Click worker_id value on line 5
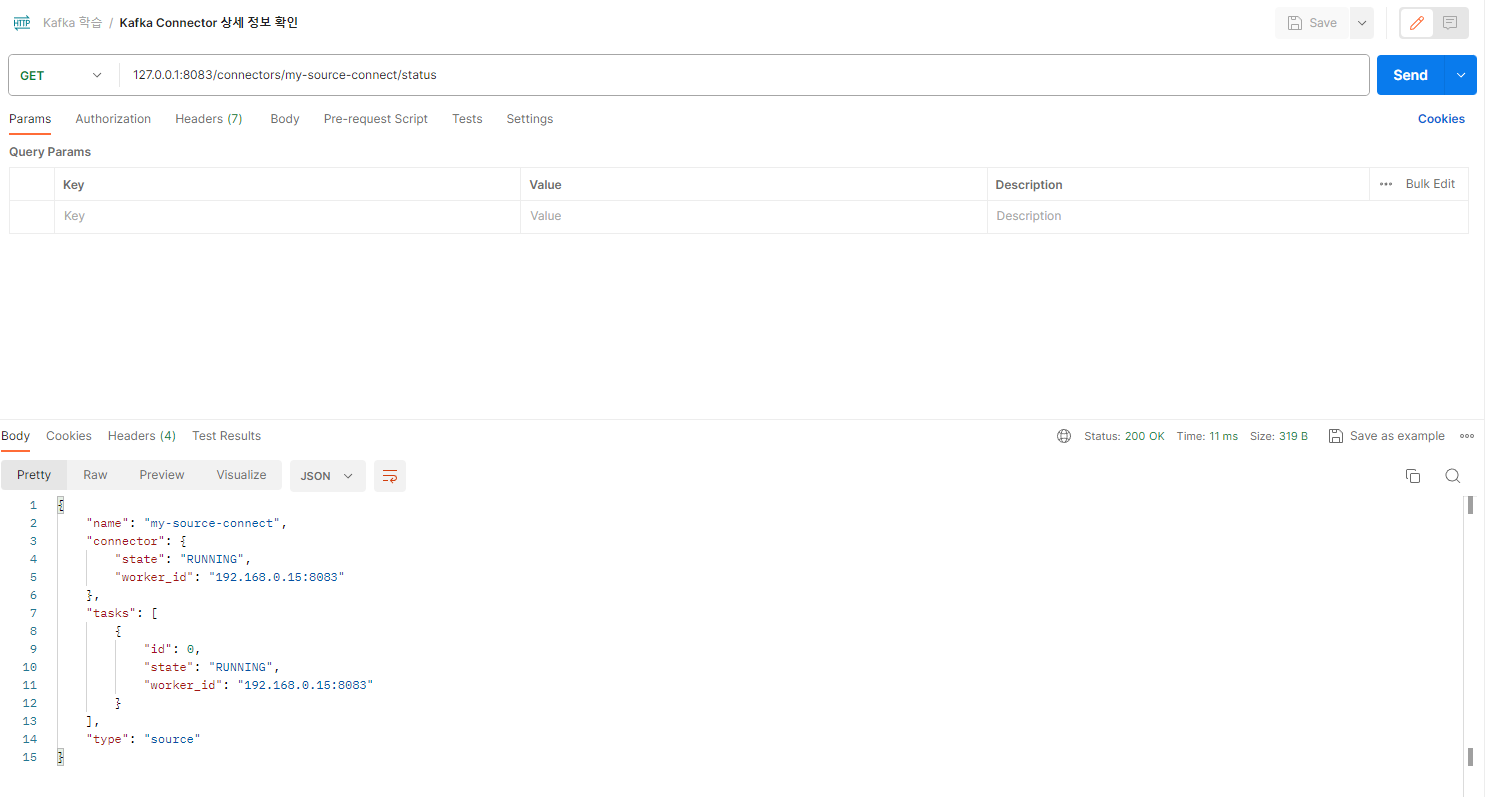This screenshot has width=1487, height=797. pyautogui.click(x=276, y=577)
